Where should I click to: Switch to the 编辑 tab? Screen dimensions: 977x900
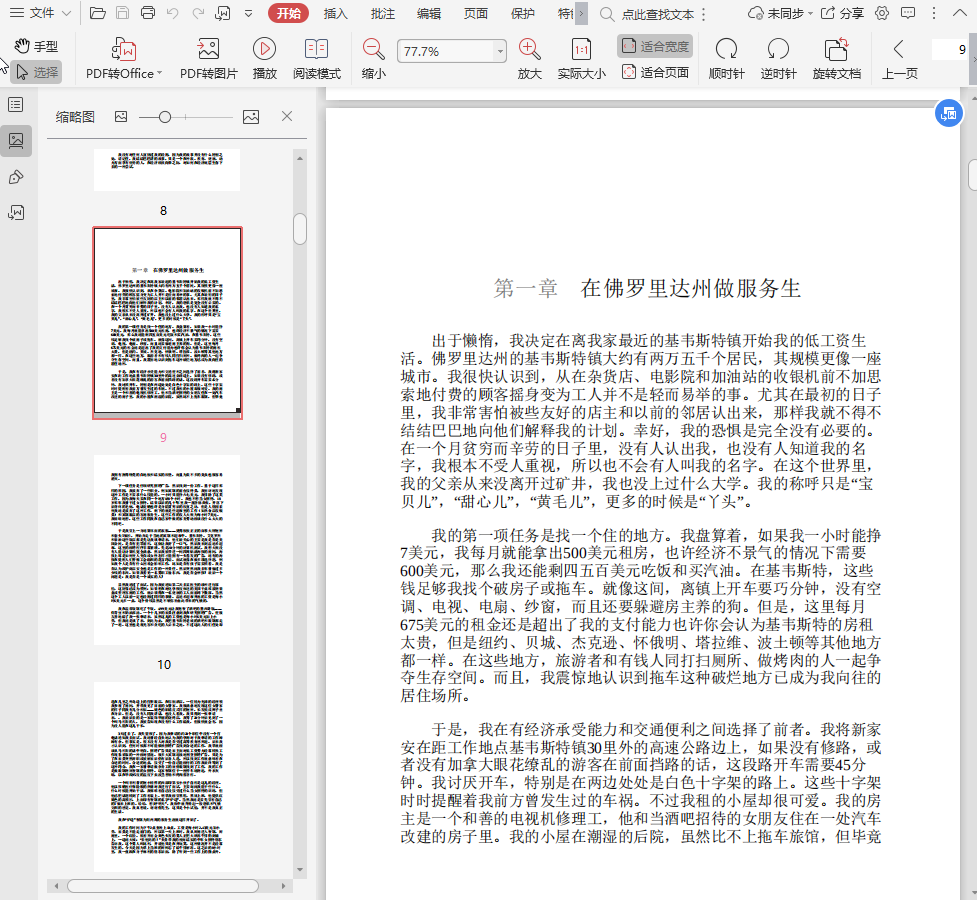pyautogui.click(x=429, y=13)
